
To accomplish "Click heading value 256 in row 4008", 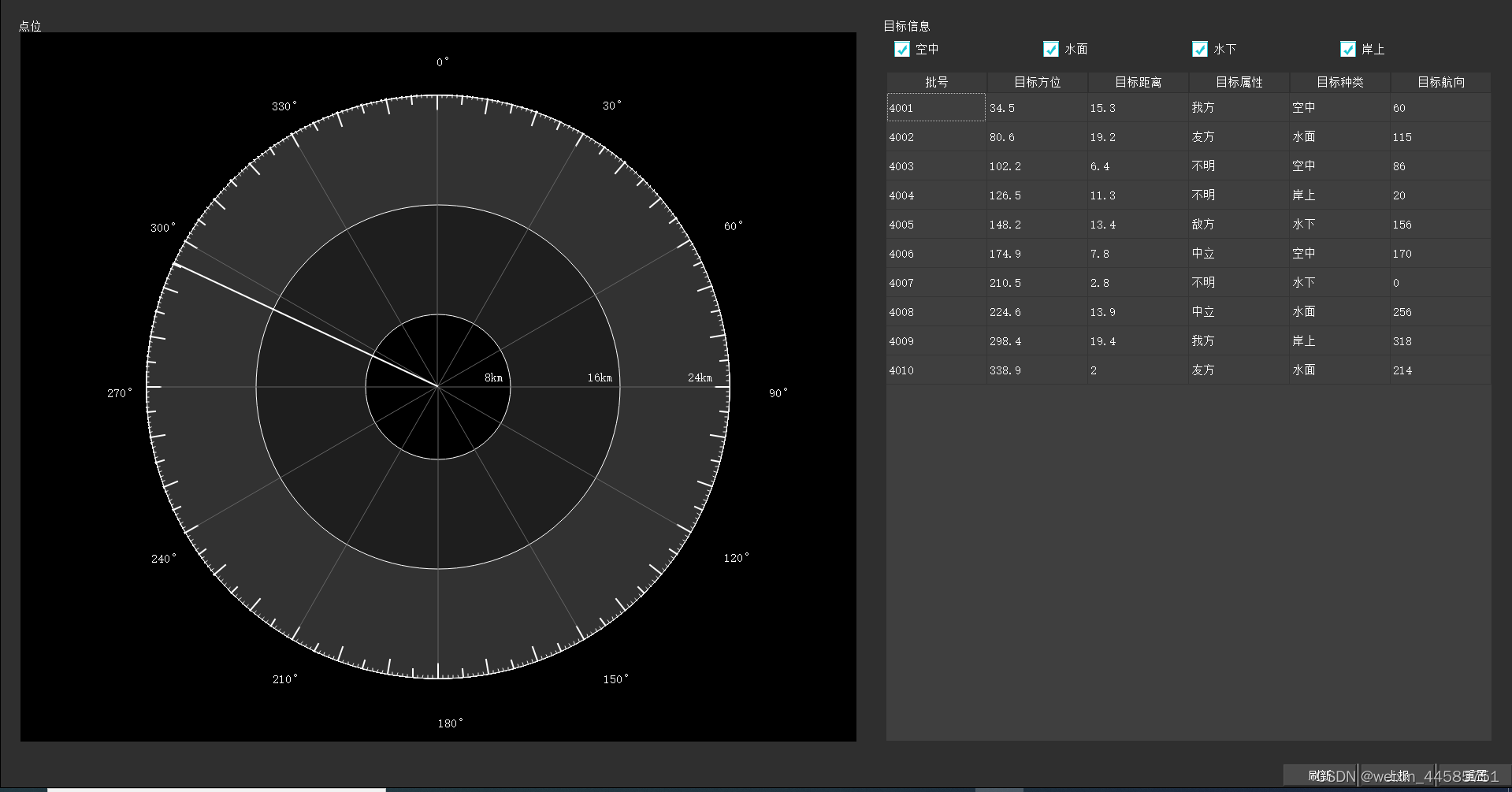I will point(1441,312).
